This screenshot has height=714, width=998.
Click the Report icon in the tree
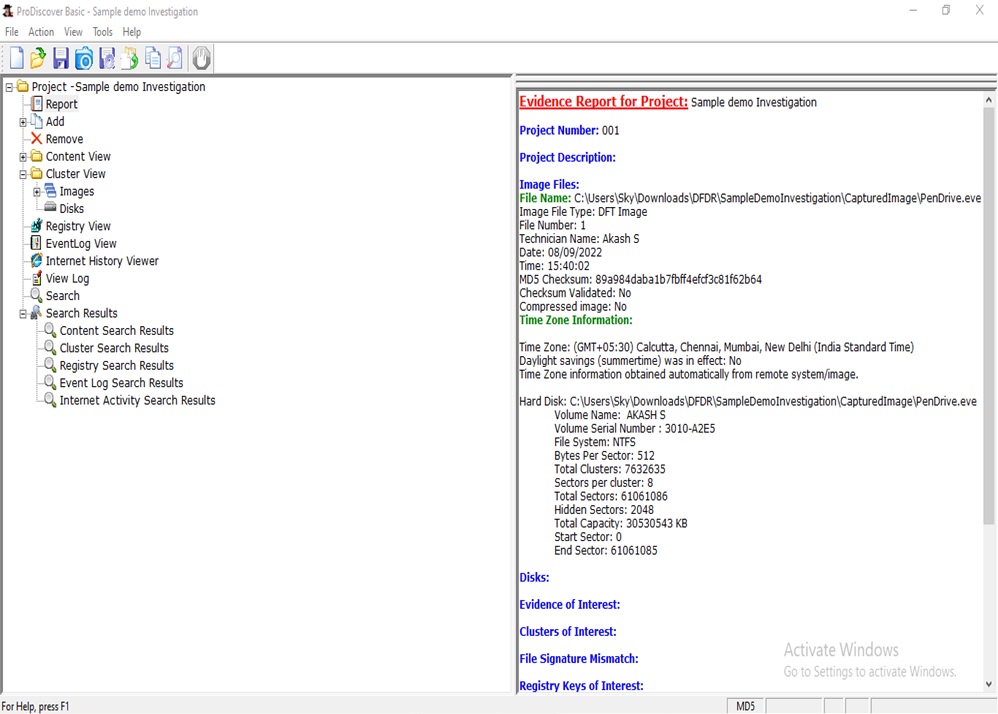click(37, 104)
